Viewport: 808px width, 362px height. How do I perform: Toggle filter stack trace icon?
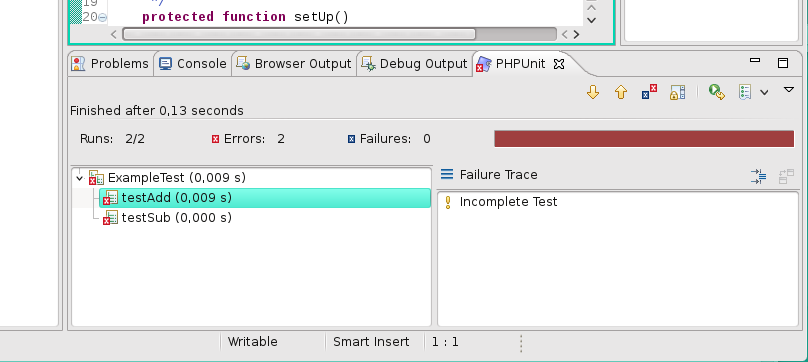[x=759, y=177]
